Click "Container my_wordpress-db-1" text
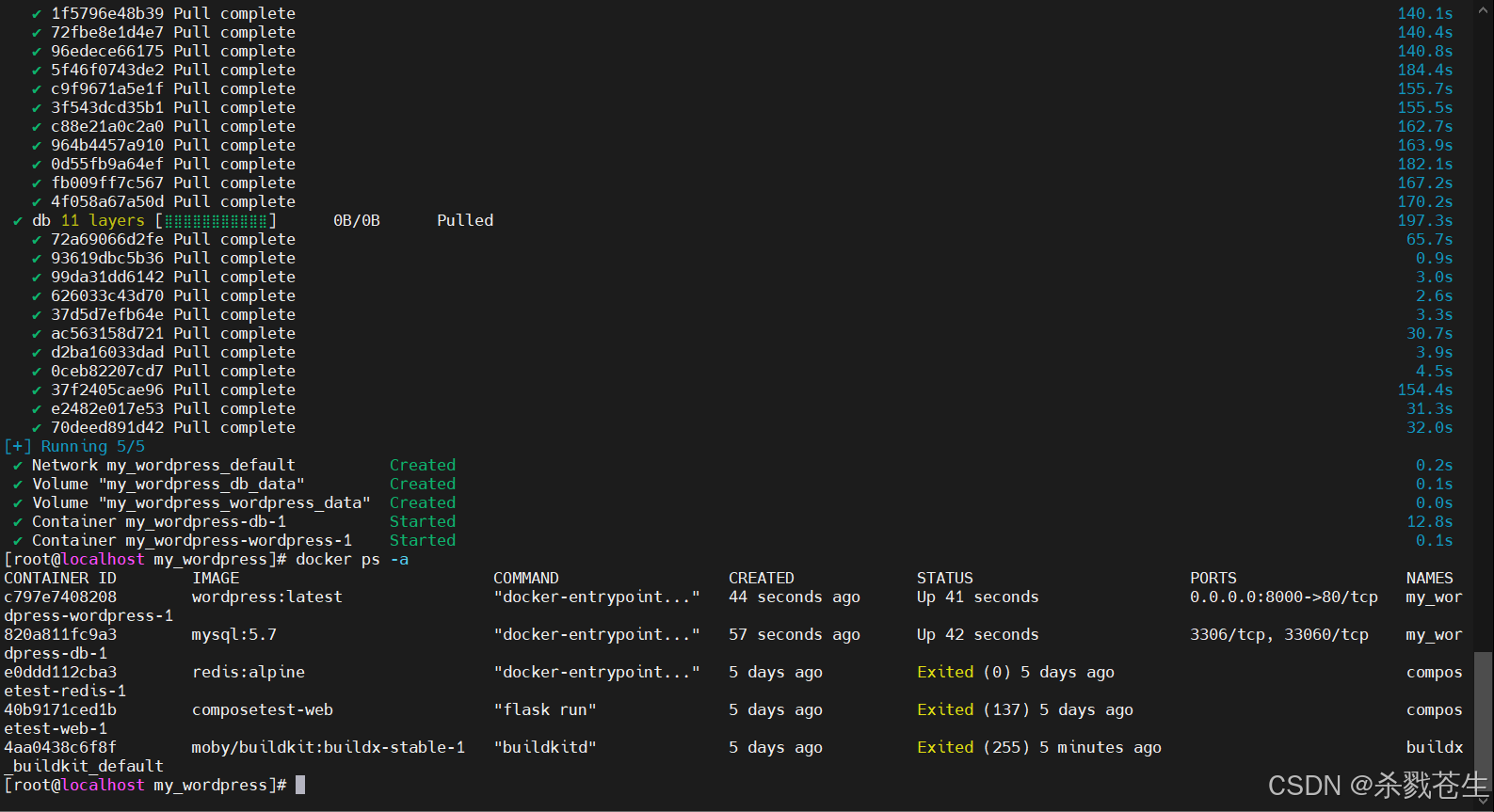1494x812 pixels. click(x=159, y=521)
